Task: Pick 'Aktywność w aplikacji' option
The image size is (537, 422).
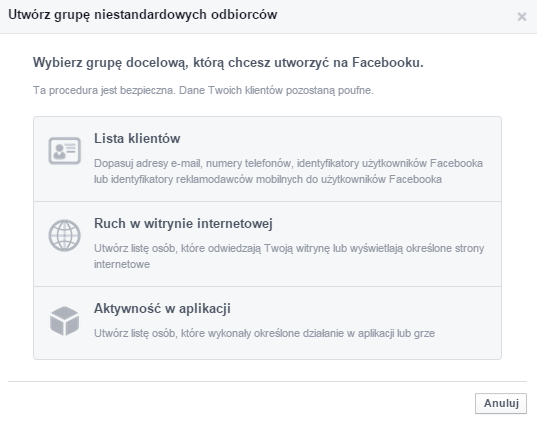Action: [x=267, y=323]
